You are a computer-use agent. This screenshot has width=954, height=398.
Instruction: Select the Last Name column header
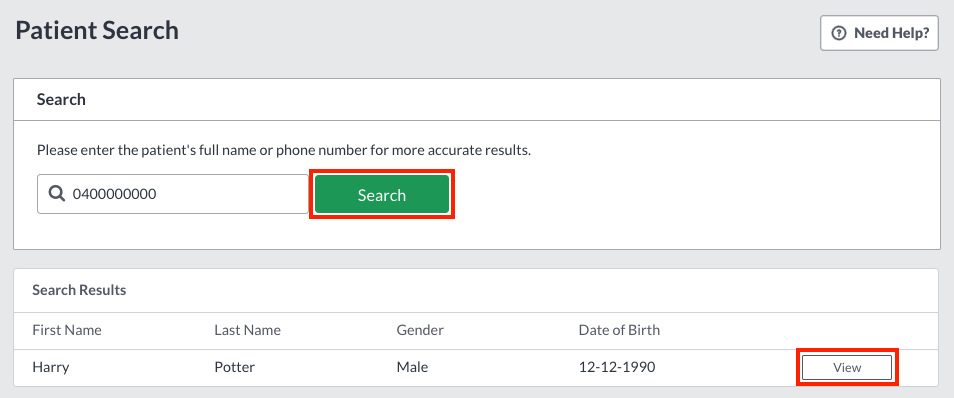[248, 330]
